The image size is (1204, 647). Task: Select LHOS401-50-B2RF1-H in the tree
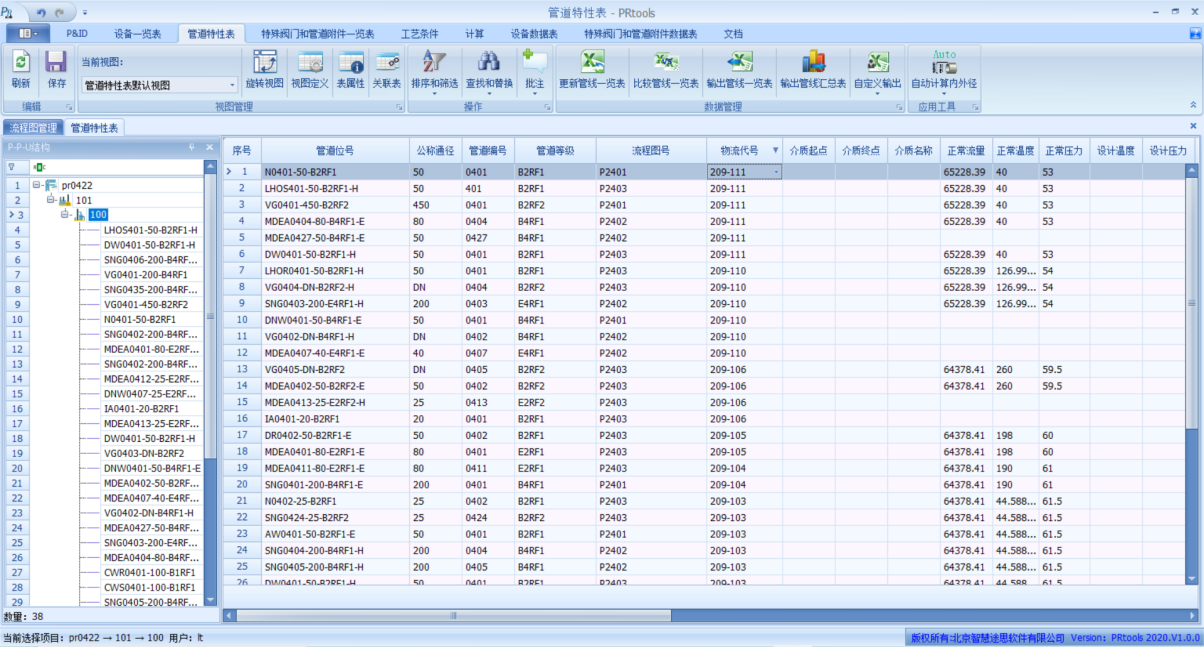(150, 230)
